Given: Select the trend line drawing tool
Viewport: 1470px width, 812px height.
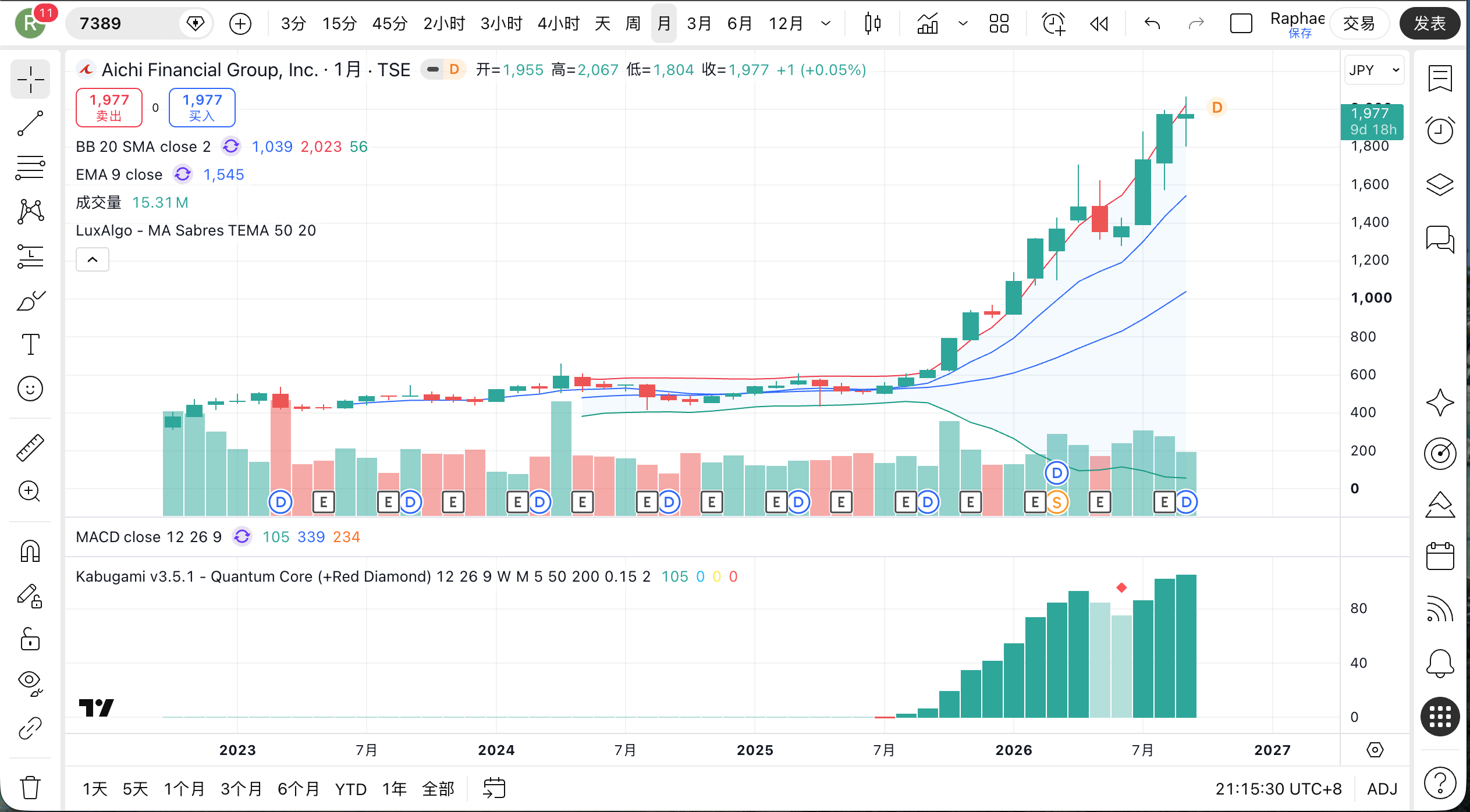Looking at the screenshot, I should point(30,123).
